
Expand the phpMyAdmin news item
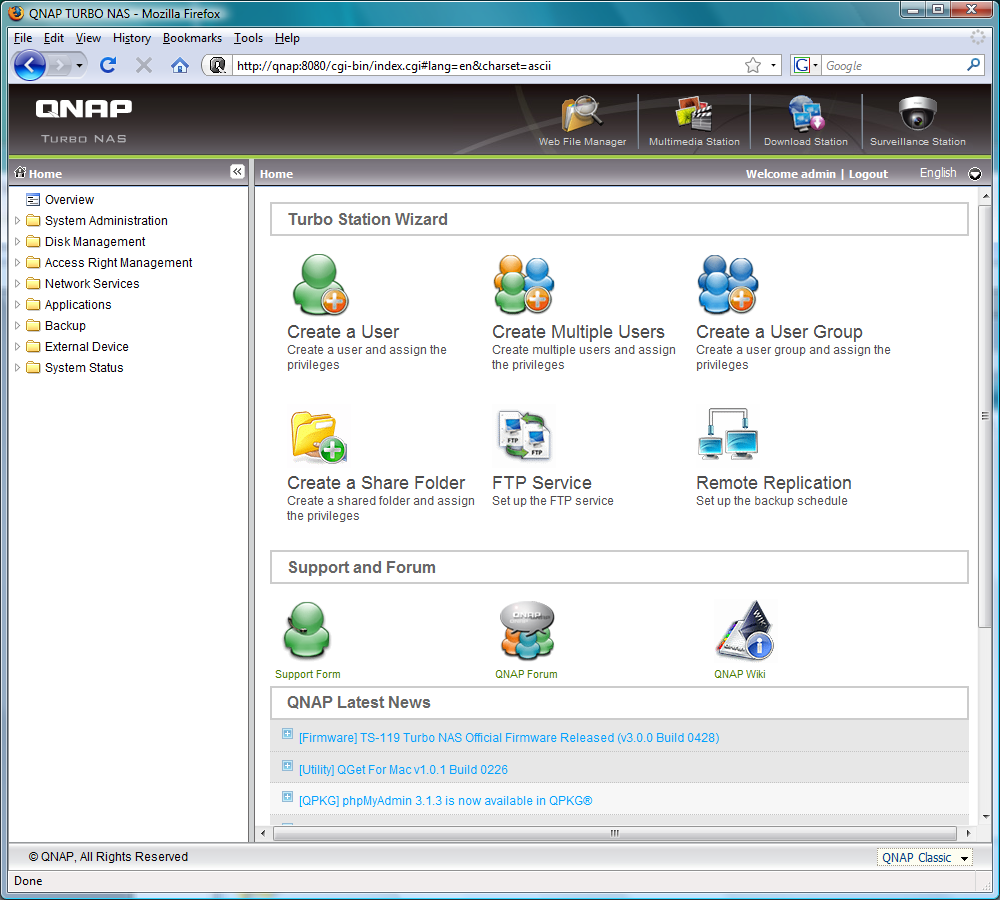point(288,797)
